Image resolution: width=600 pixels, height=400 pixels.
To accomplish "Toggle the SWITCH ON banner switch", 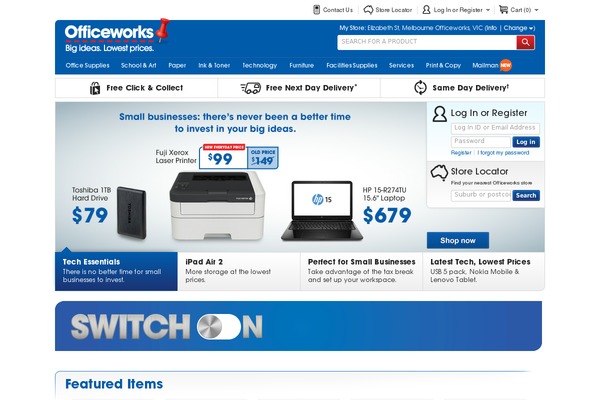I will [x=218, y=327].
